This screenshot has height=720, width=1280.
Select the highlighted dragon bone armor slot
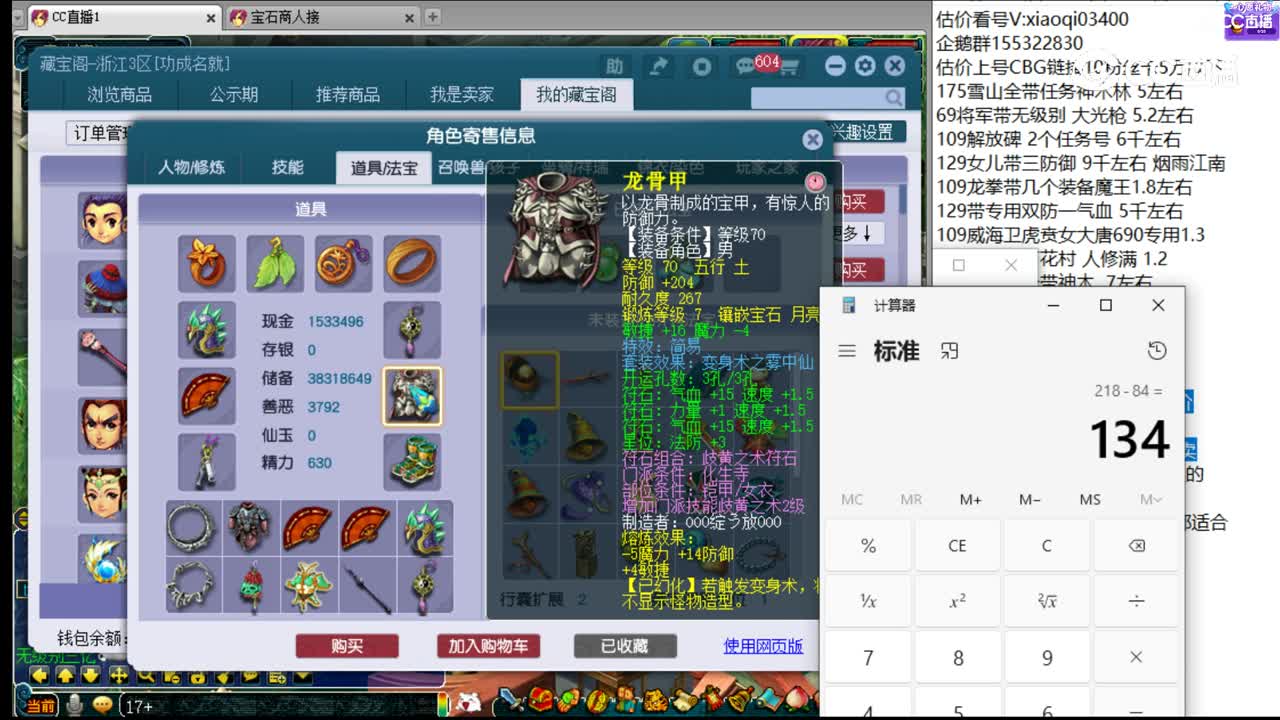pyautogui.click(x=412, y=396)
